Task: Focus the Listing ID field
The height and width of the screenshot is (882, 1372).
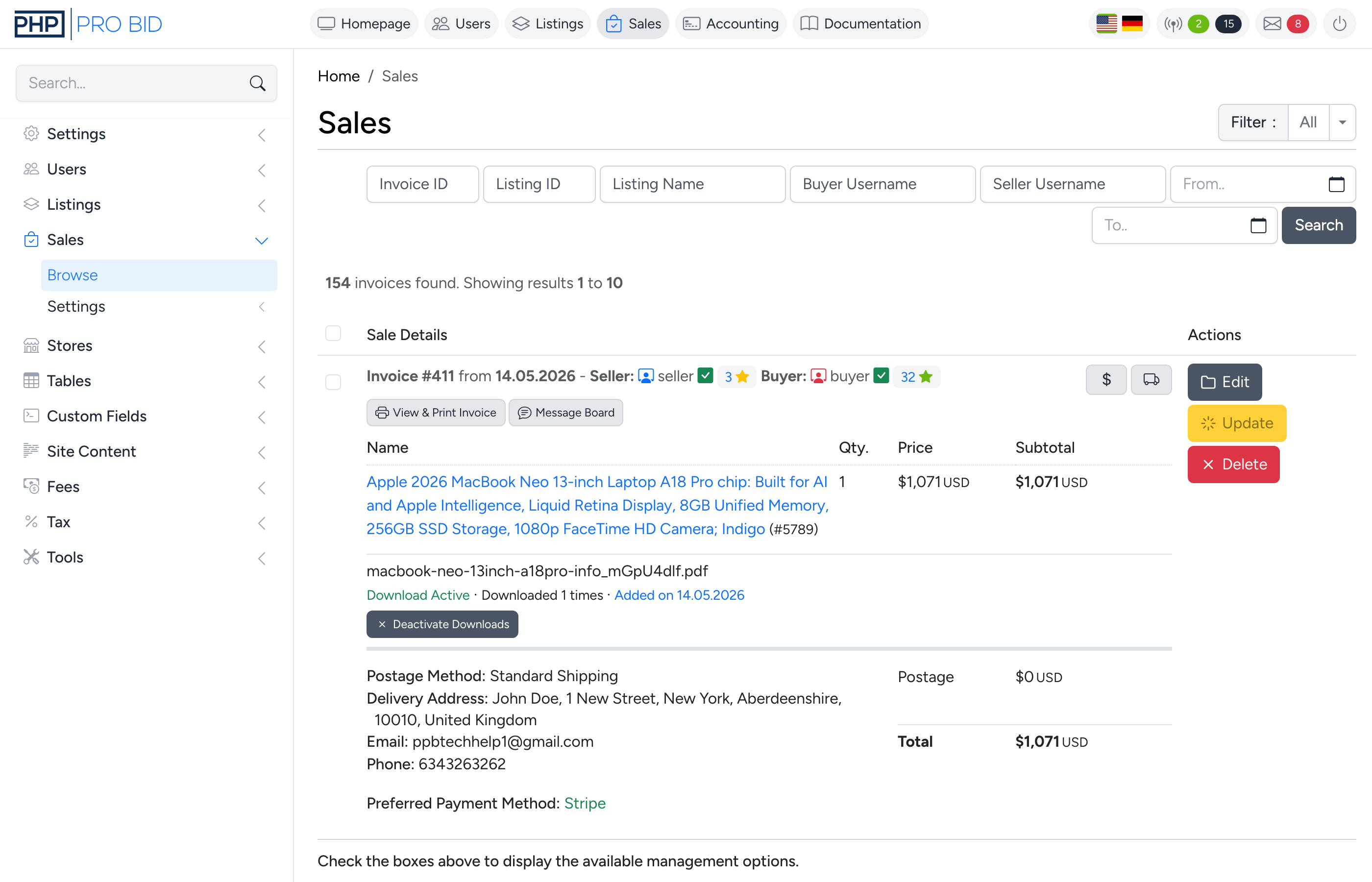Action: [539, 184]
